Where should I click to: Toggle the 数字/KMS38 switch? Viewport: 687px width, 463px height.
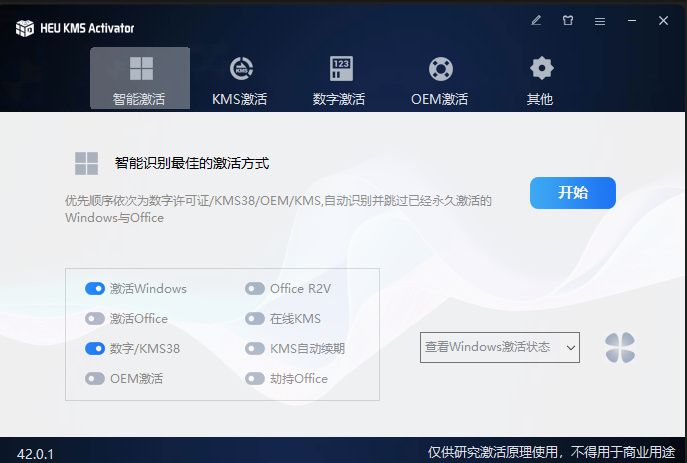[x=95, y=349]
